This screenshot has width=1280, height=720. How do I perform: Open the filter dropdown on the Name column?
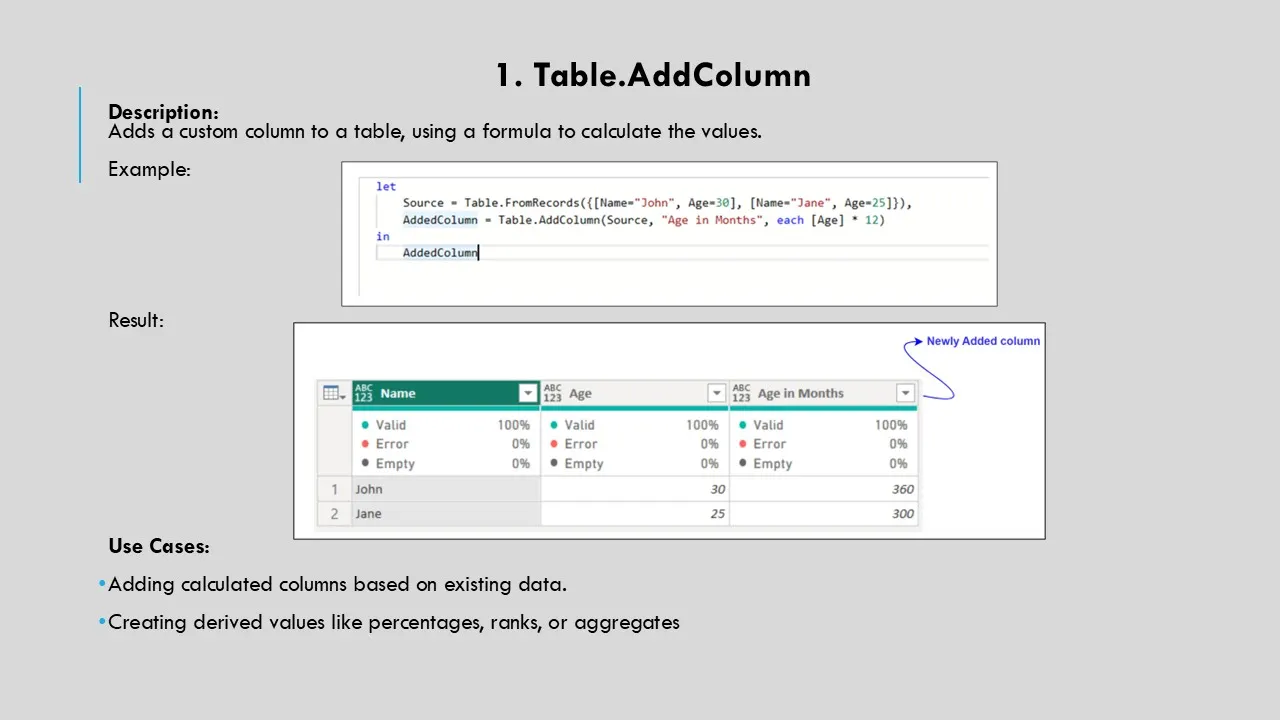pos(527,393)
